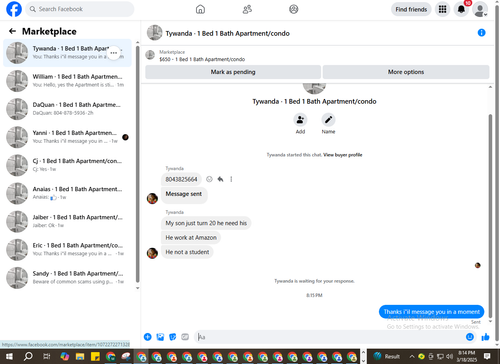This screenshot has height=364, width=500.
Task: Go to the Facebook logo home
Action: pyautogui.click(x=14, y=9)
